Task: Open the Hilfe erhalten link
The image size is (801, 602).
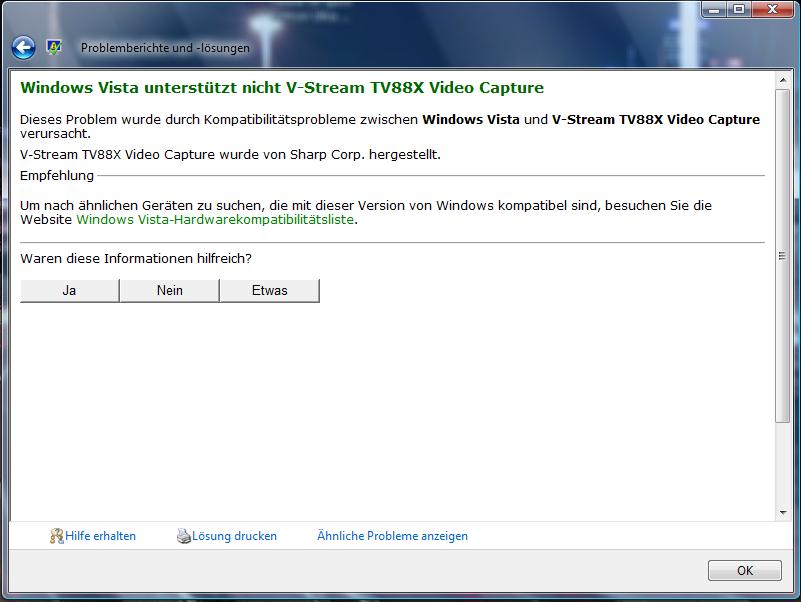Action: pyautogui.click(x=101, y=536)
